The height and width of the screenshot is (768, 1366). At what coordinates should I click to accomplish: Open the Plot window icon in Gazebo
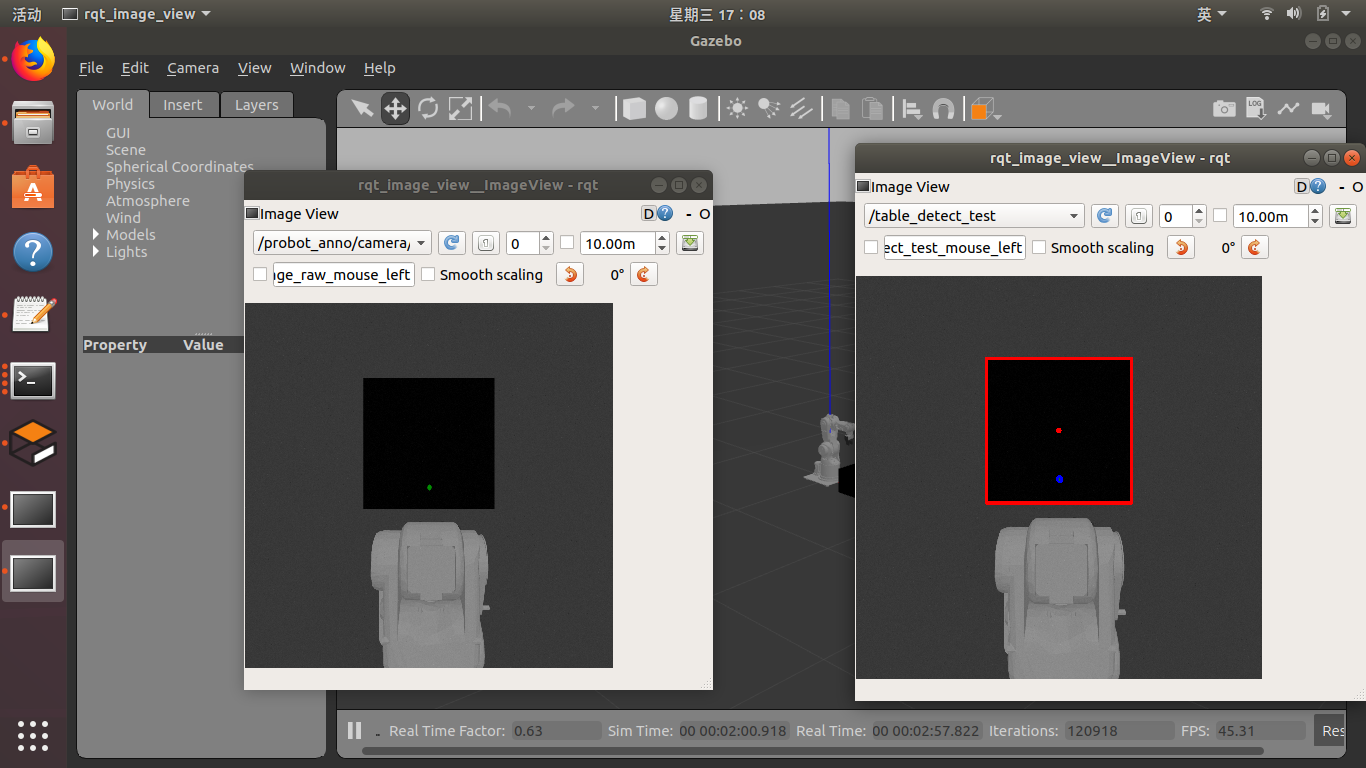(x=1288, y=108)
